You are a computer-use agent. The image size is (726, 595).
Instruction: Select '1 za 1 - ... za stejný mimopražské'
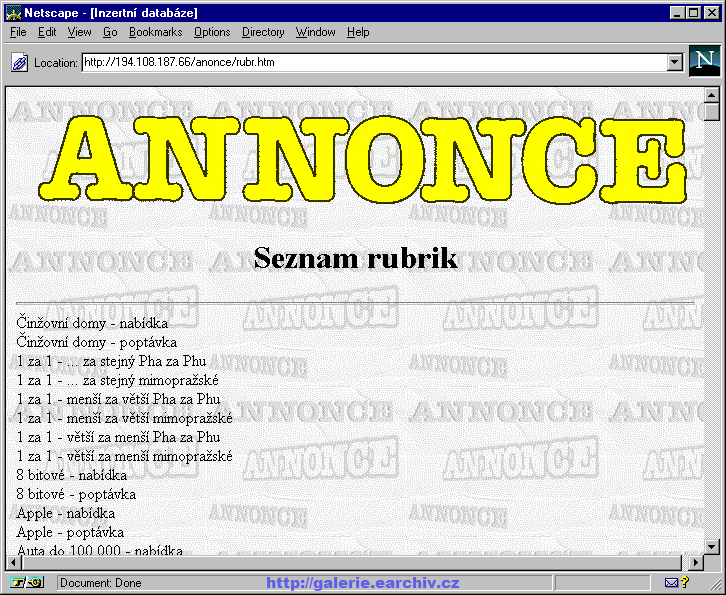(x=118, y=380)
